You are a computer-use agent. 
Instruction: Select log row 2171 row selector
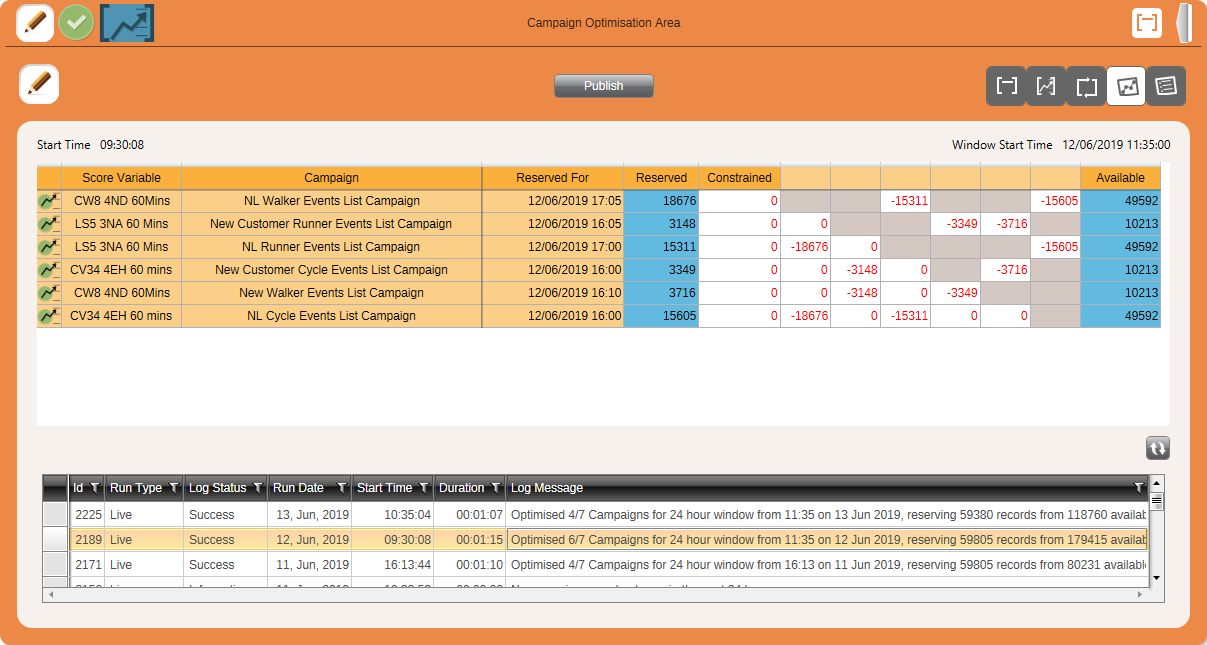[x=56, y=564]
